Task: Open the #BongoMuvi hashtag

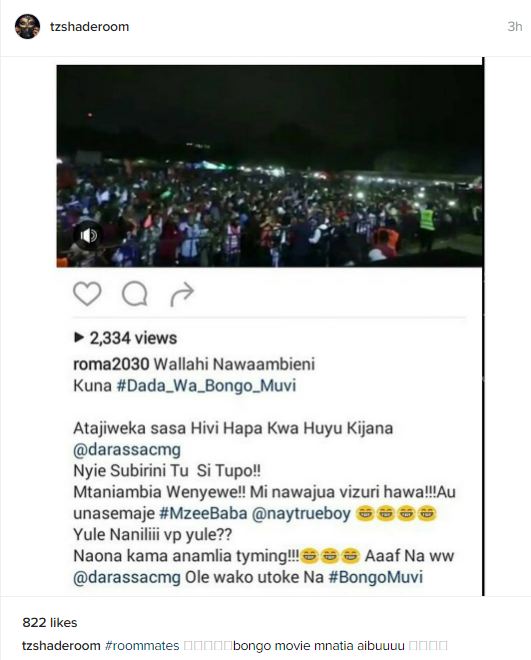Action: coord(375,577)
